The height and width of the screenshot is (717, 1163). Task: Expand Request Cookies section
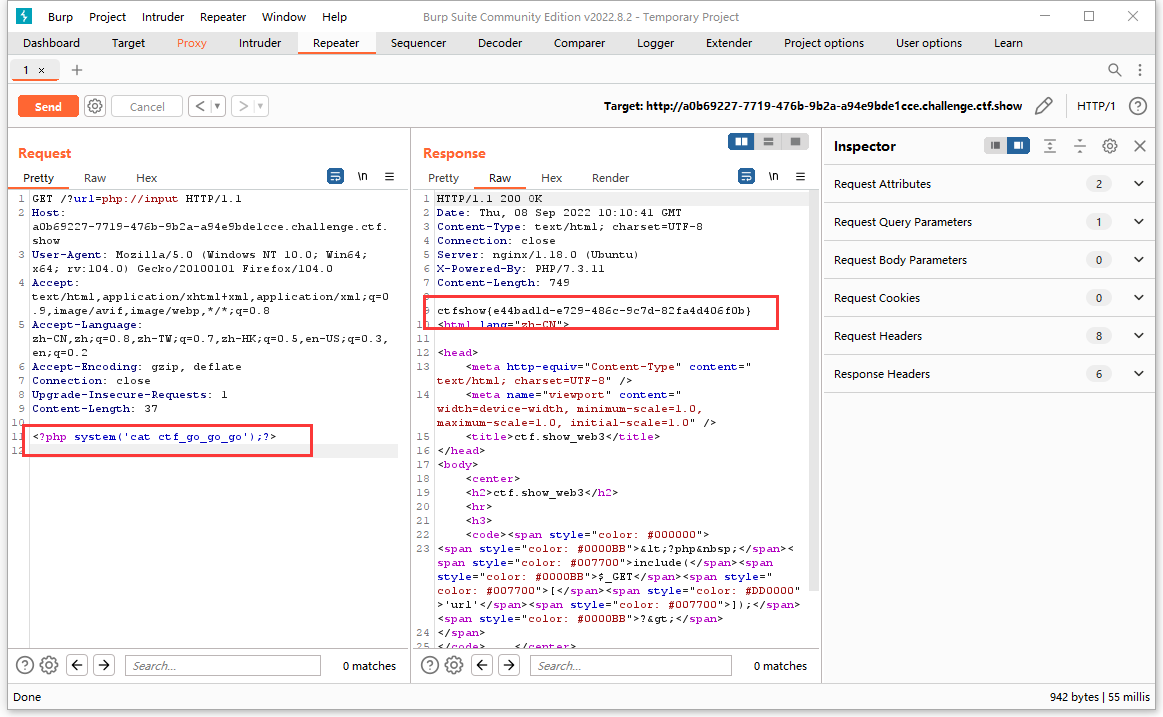pos(1139,297)
